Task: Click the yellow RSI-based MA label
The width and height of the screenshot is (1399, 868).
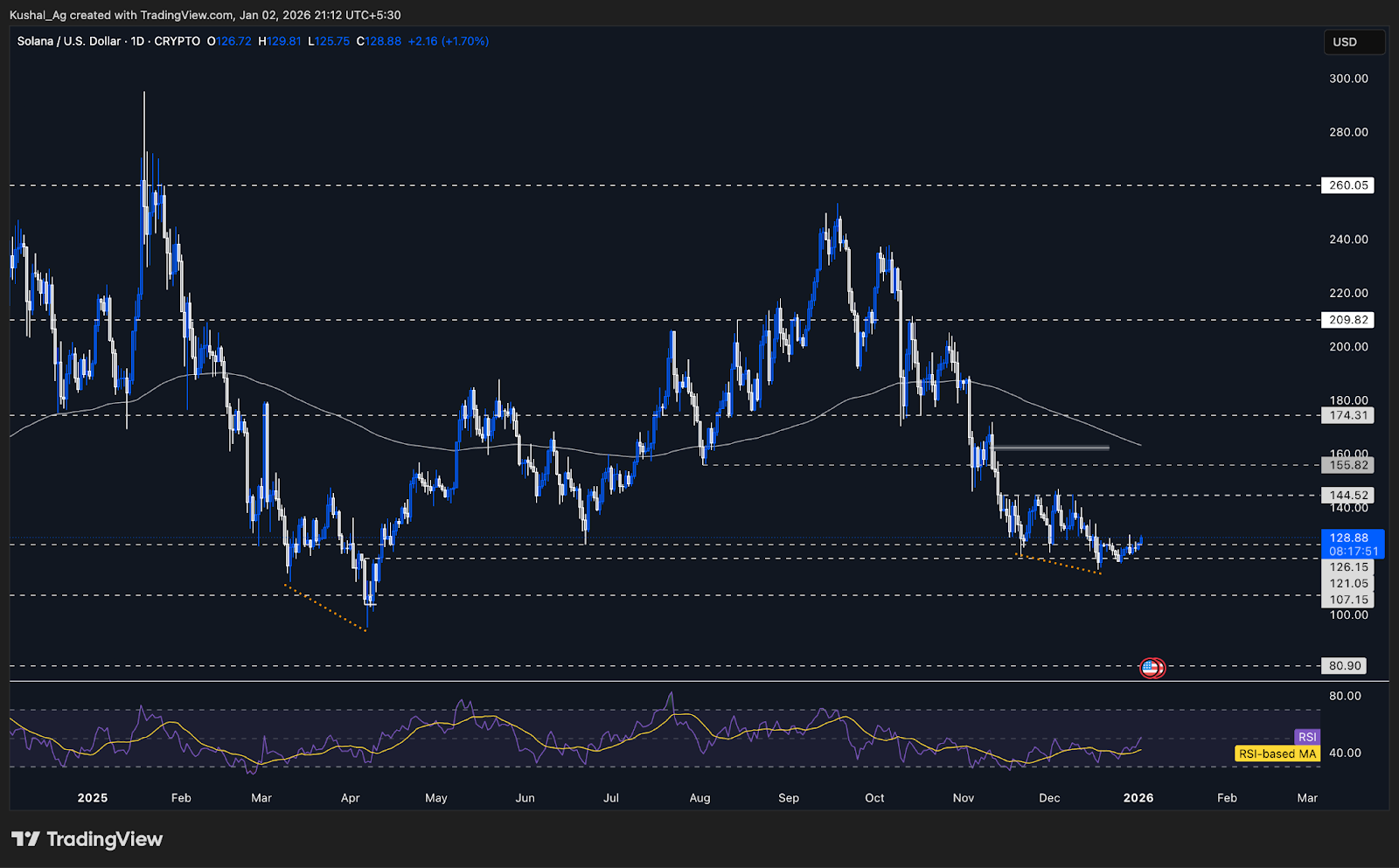Action: pos(1277,753)
